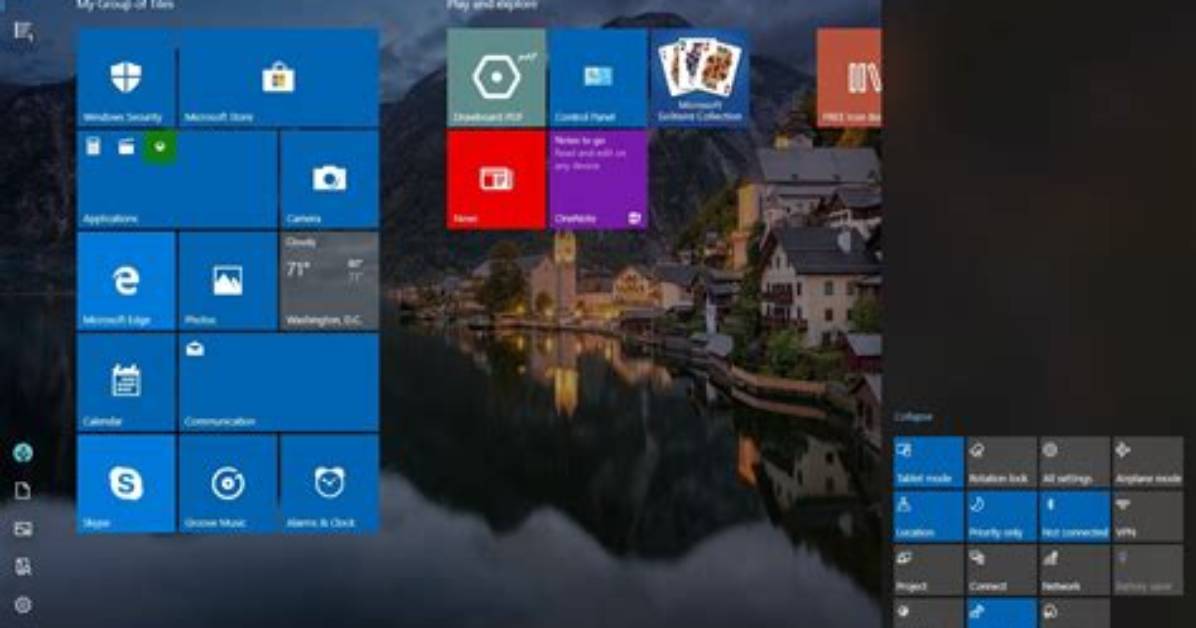Toggle Tablet mode quick action
This screenshot has width=1196, height=628.
point(928,462)
